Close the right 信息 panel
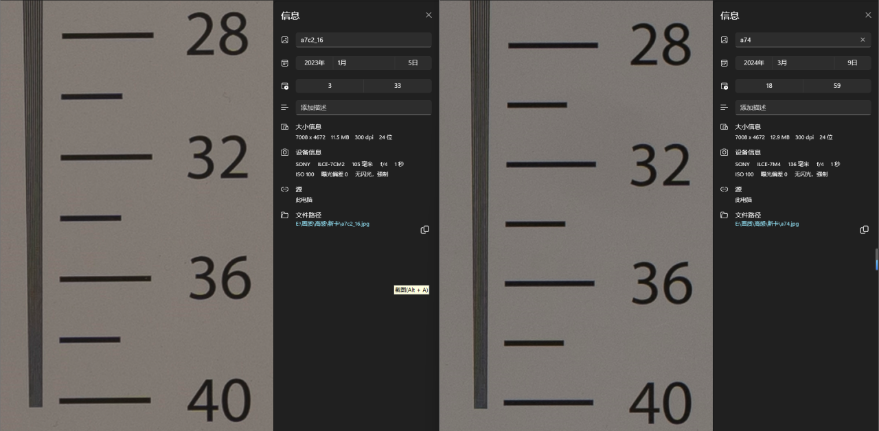 pyautogui.click(x=868, y=15)
